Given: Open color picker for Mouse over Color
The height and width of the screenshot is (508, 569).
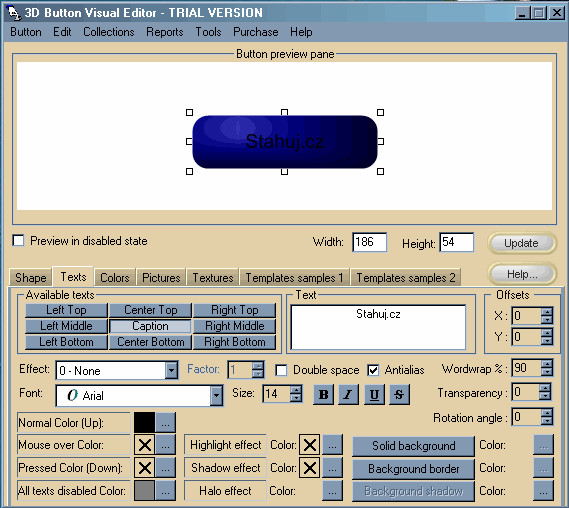Looking at the screenshot, I should click(165, 445).
